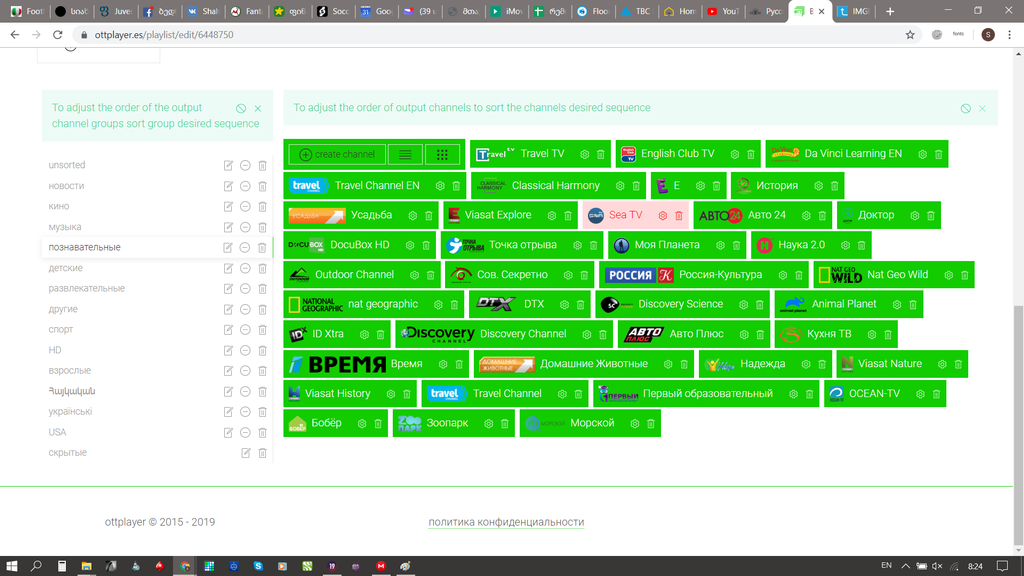
Task: Open Skype from the taskbar
Action: point(258,566)
